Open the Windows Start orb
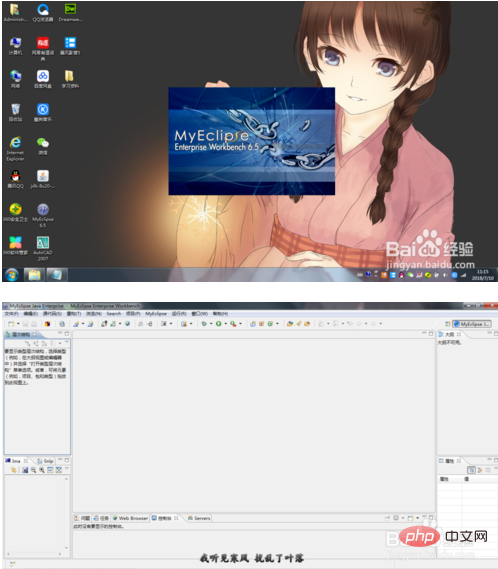The image size is (498, 569). (x=12, y=275)
